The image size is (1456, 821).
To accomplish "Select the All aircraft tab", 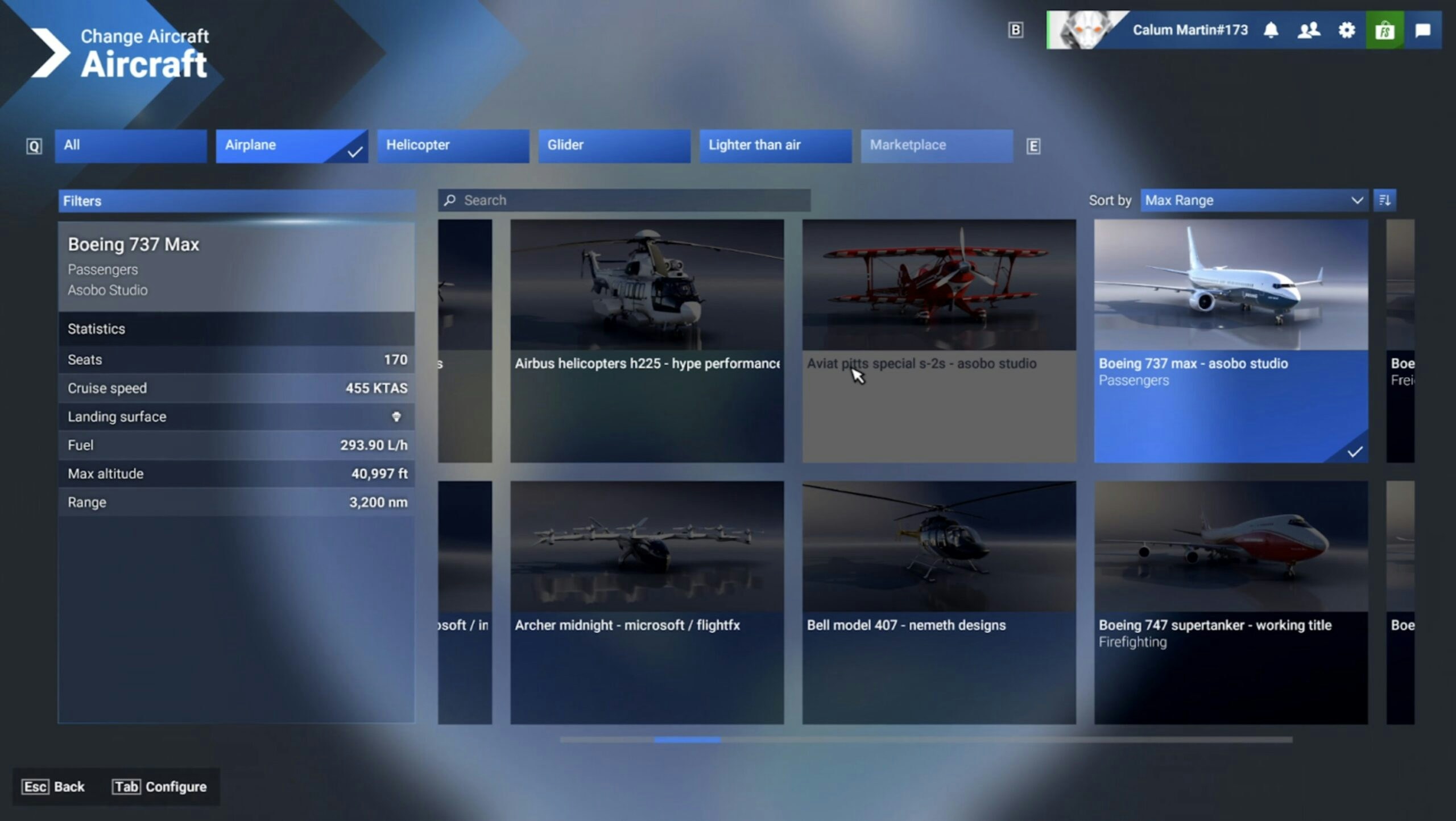I will coord(130,146).
